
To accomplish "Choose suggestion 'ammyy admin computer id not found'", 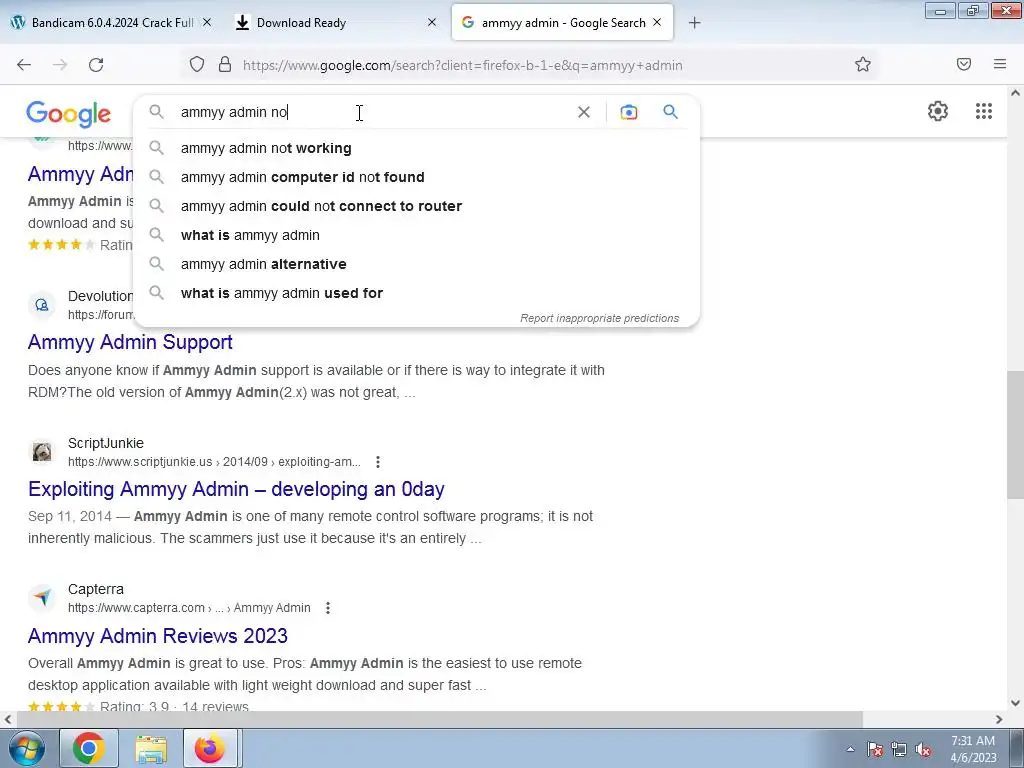I will coord(417,177).
